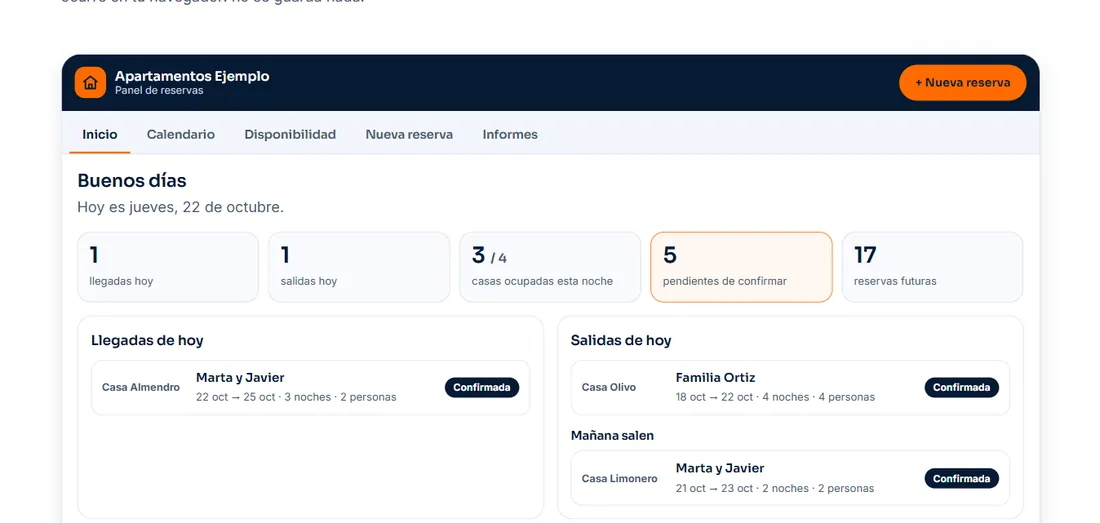This screenshot has height=523, width=1100.
Task: Click Confirmada badge on Casa Olivo row
Action: 962,388
